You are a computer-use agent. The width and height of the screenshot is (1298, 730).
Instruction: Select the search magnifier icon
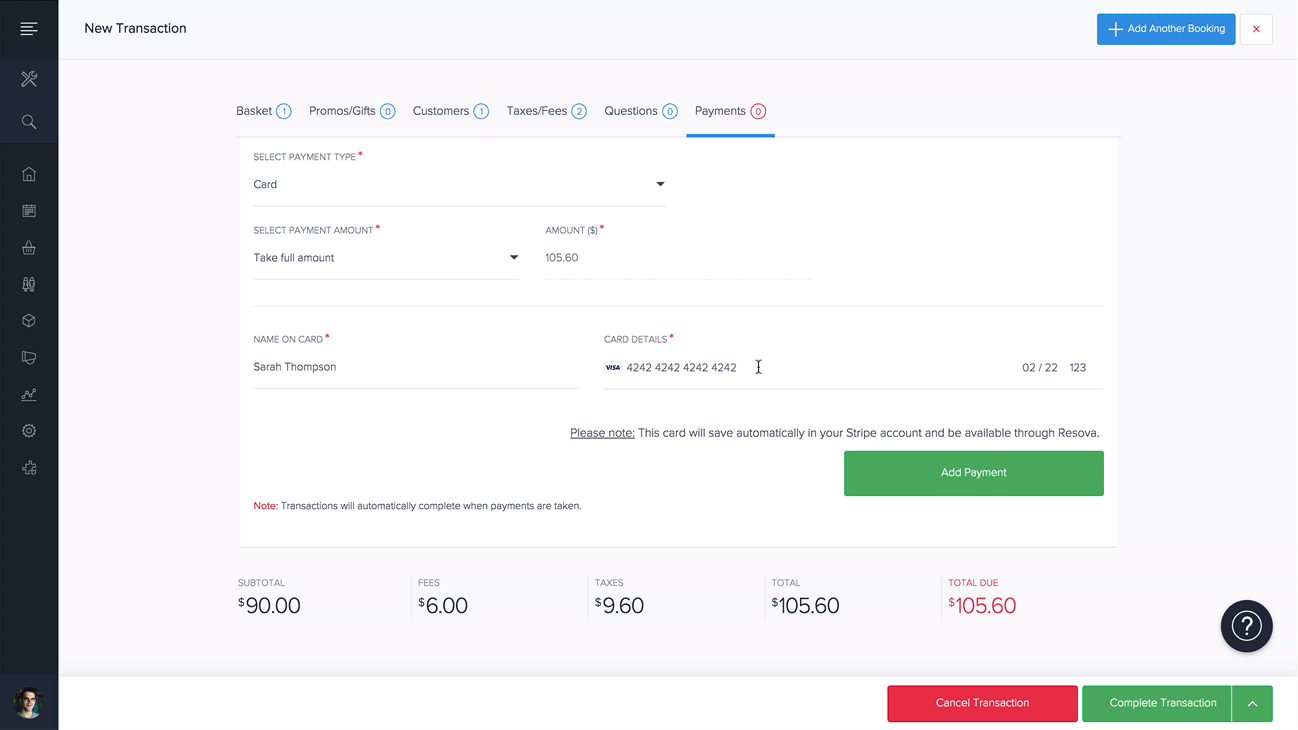coord(29,122)
